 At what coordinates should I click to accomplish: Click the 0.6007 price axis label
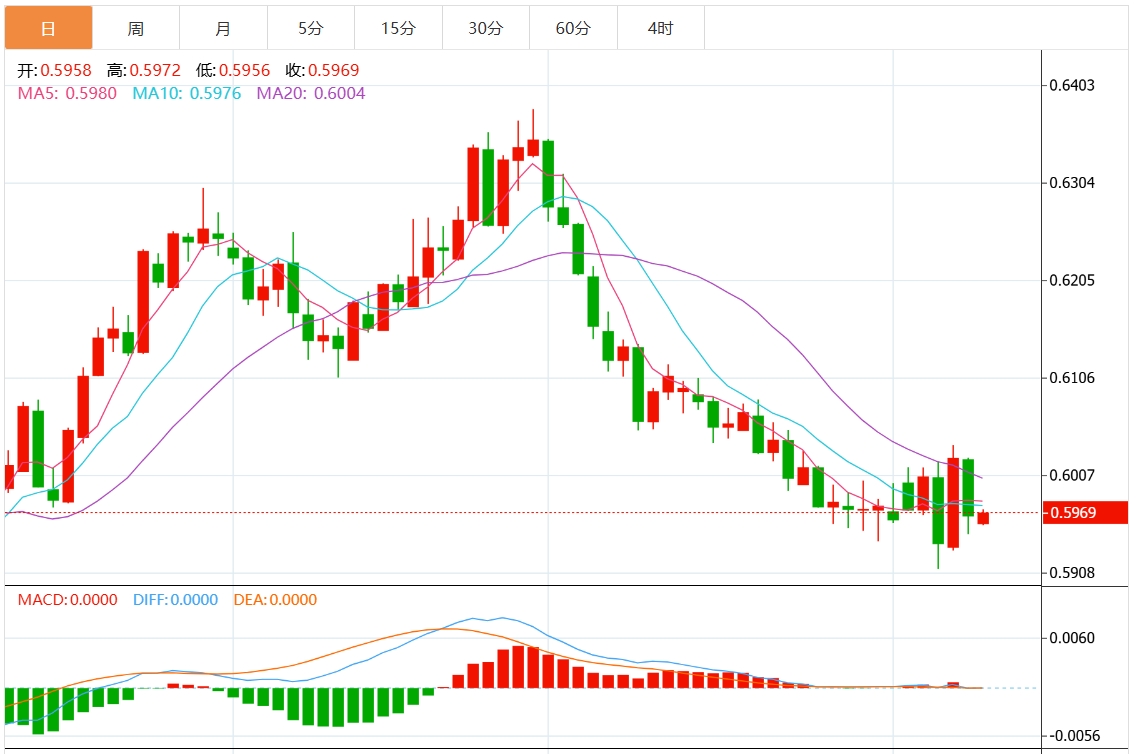(1072, 475)
